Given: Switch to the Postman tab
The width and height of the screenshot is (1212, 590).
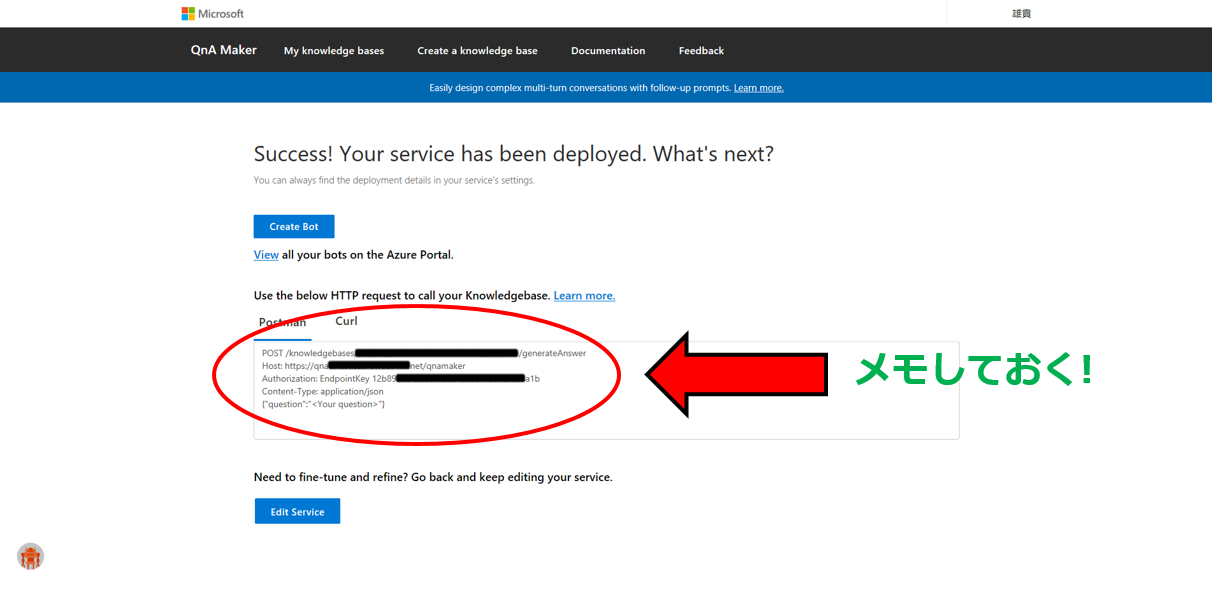Looking at the screenshot, I should pos(283,322).
